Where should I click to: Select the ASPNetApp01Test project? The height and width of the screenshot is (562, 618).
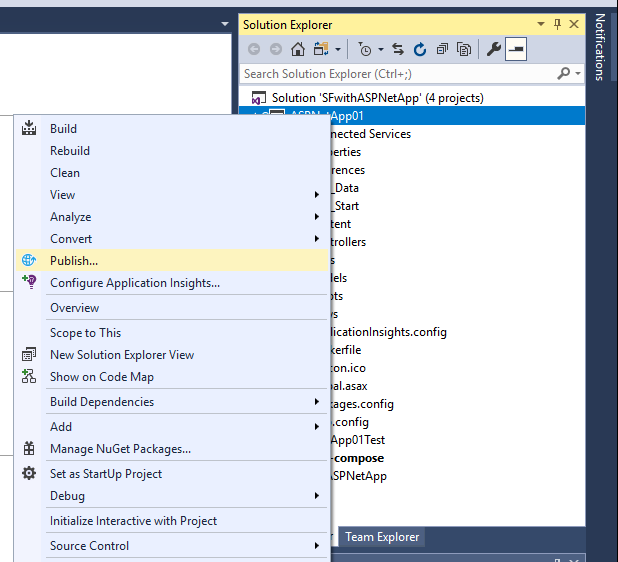(x=358, y=440)
